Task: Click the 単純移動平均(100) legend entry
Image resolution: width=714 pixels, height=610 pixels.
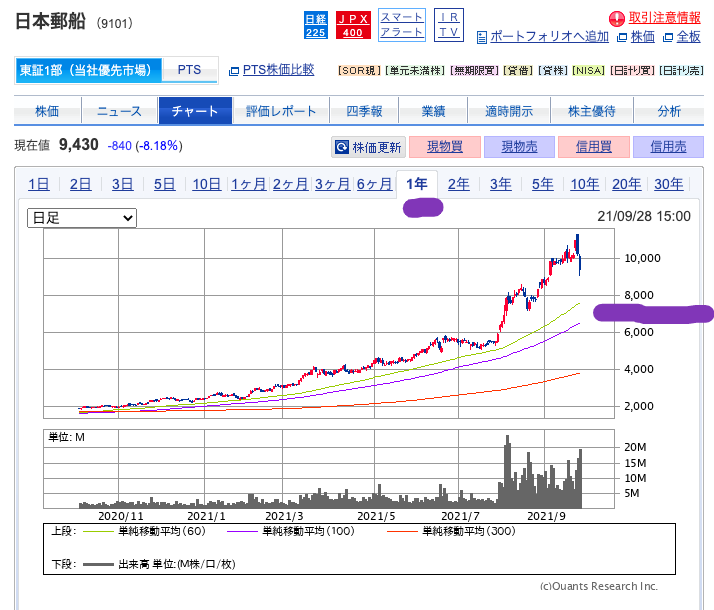Action: (x=291, y=531)
